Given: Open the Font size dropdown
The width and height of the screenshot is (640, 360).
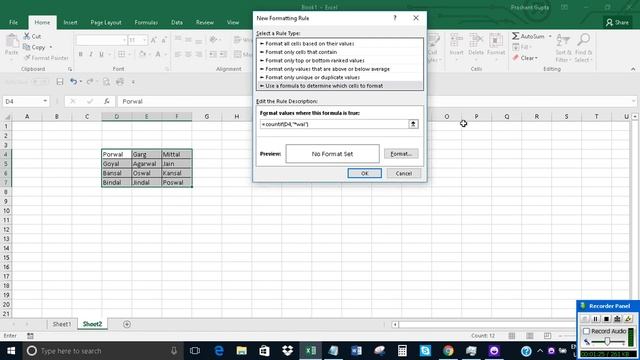Looking at the screenshot, I should tap(144, 40).
